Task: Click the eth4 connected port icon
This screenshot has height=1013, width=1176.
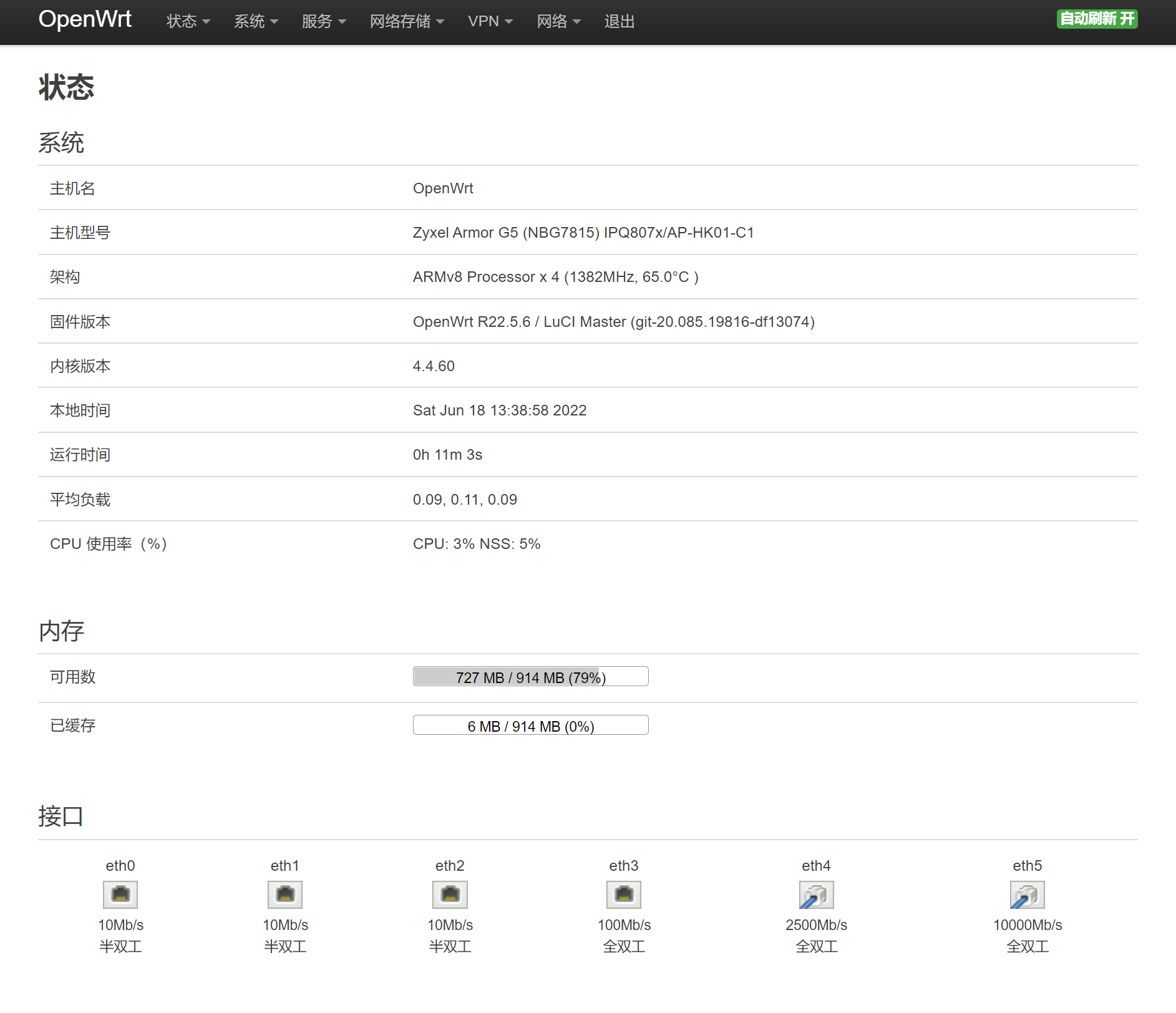Action: click(x=816, y=895)
